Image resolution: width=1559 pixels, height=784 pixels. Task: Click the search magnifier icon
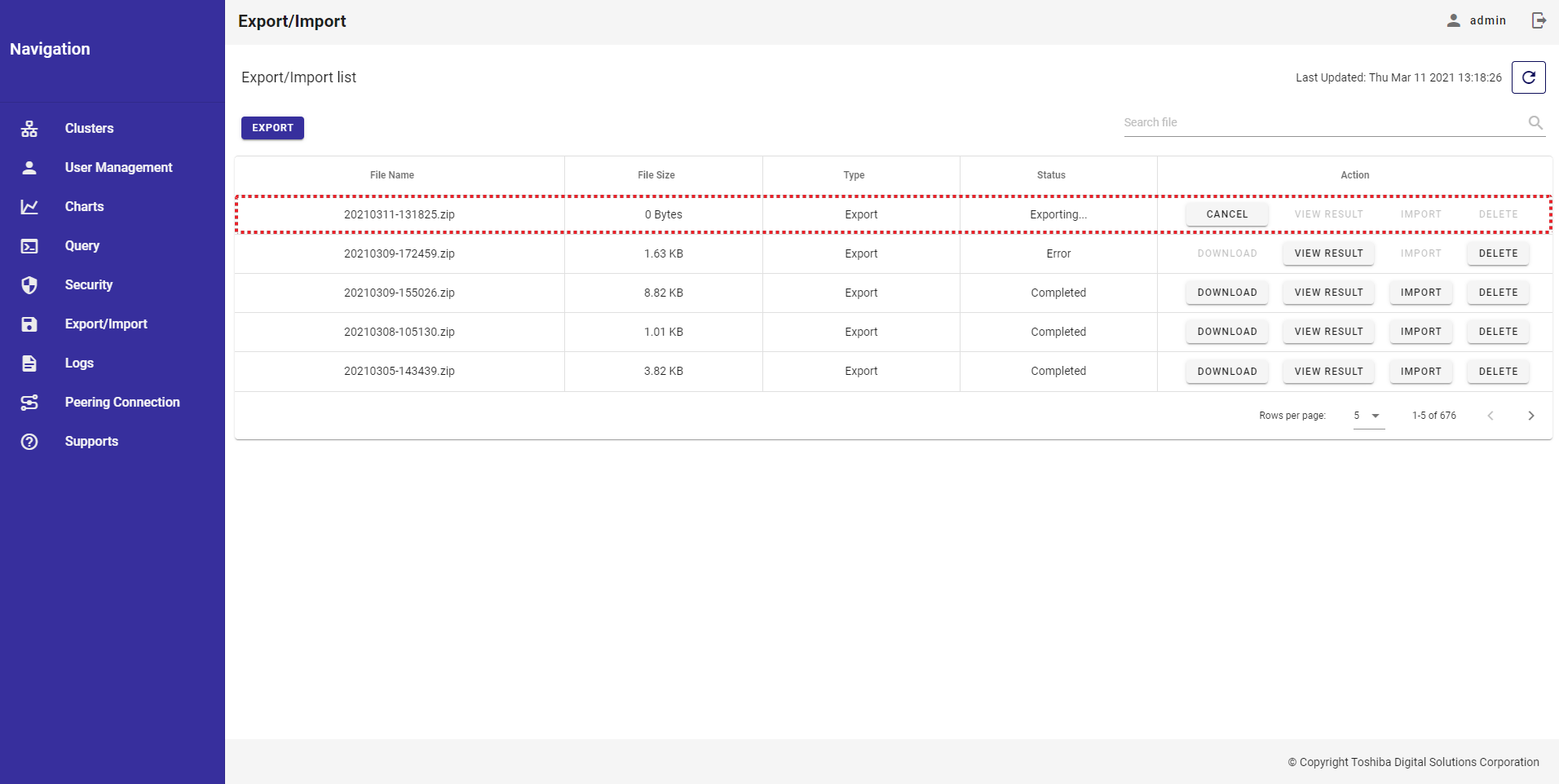tap(1535, 122)
